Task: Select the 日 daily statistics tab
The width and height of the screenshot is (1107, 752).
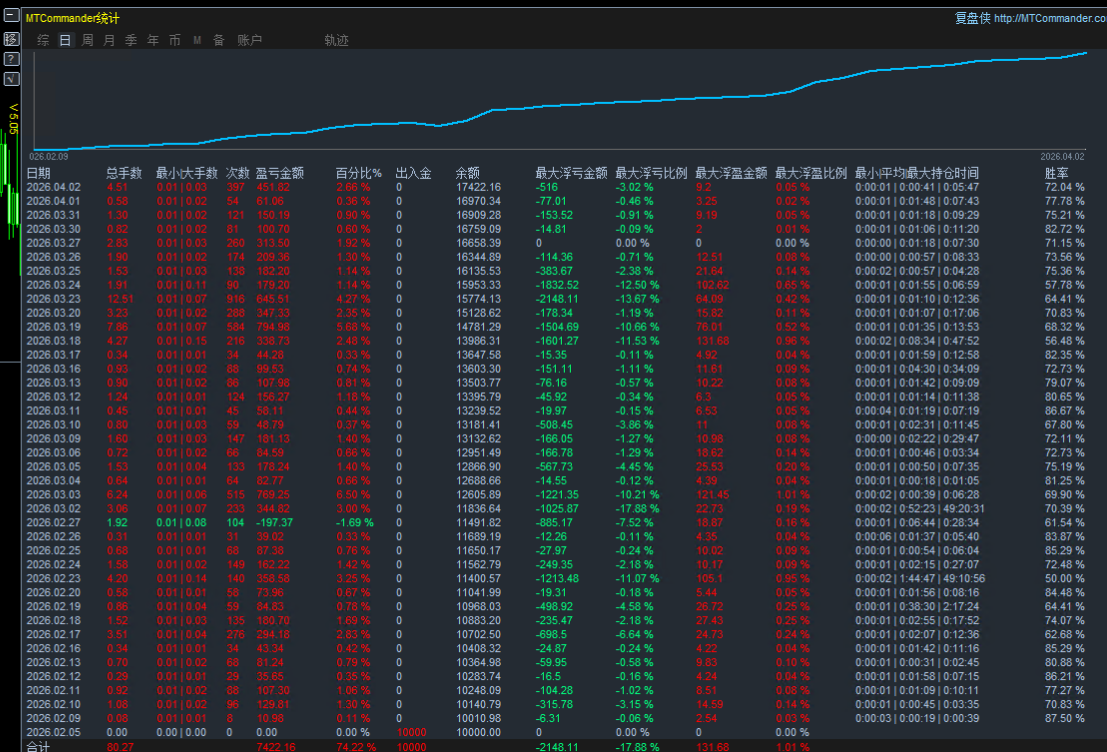Action: pyautogui.click(x=65, y=40)
